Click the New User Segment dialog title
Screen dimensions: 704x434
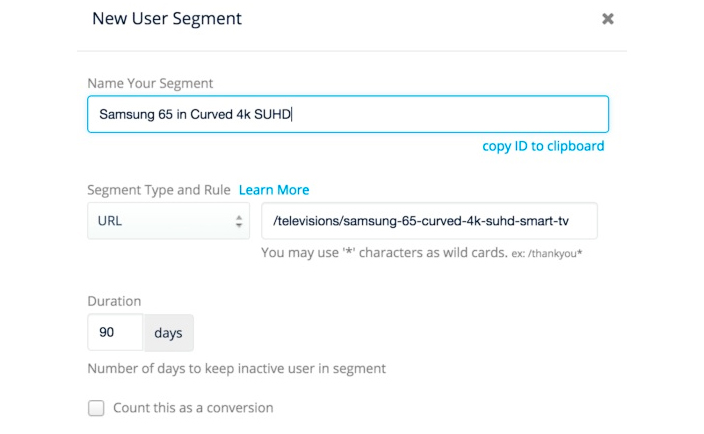point(166,19)
